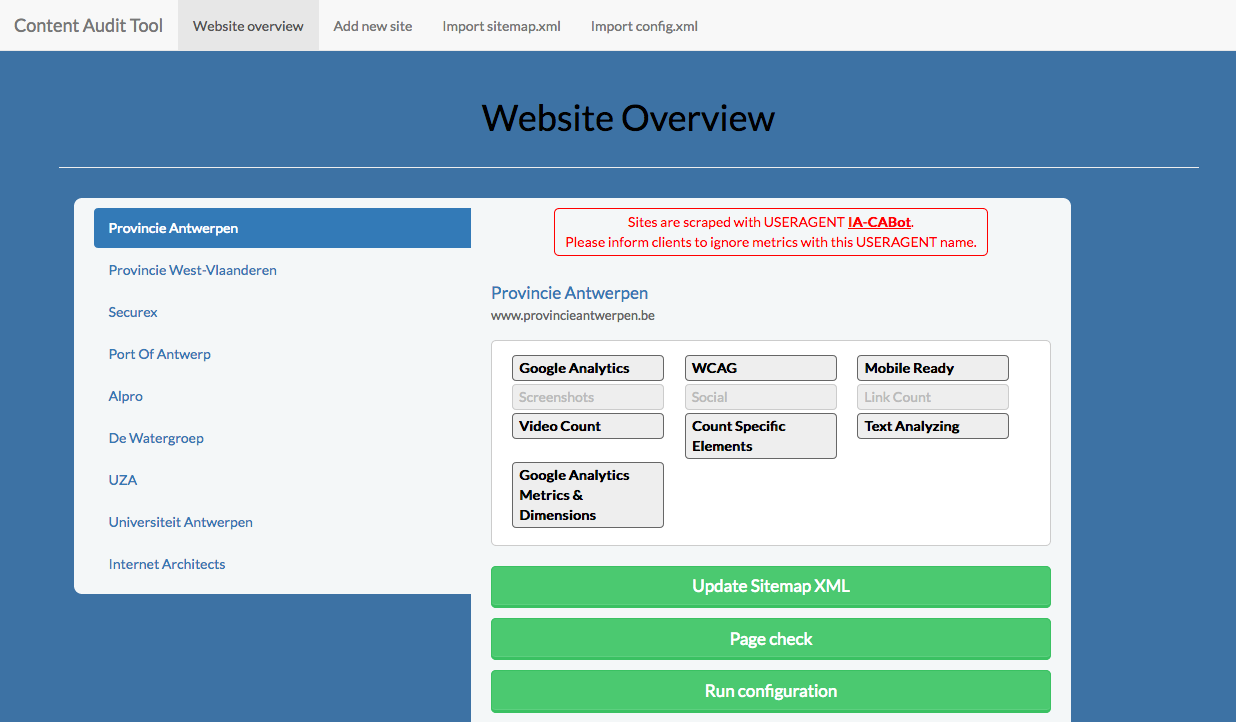The width and height of the screenshot is (1236, 722).
Task: Open the Add new site tab
Action: pyautogui.click(x=373, y=25)
